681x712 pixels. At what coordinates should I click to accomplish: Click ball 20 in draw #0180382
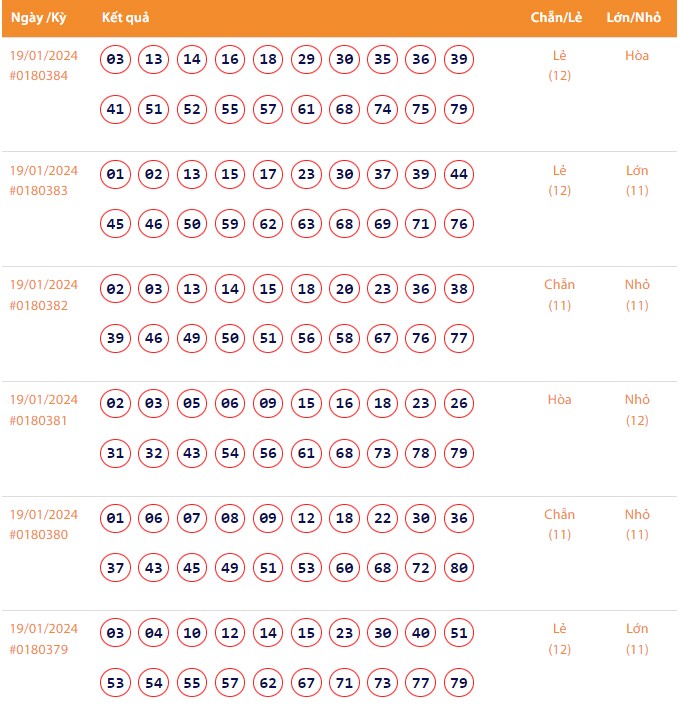(345, 290)
